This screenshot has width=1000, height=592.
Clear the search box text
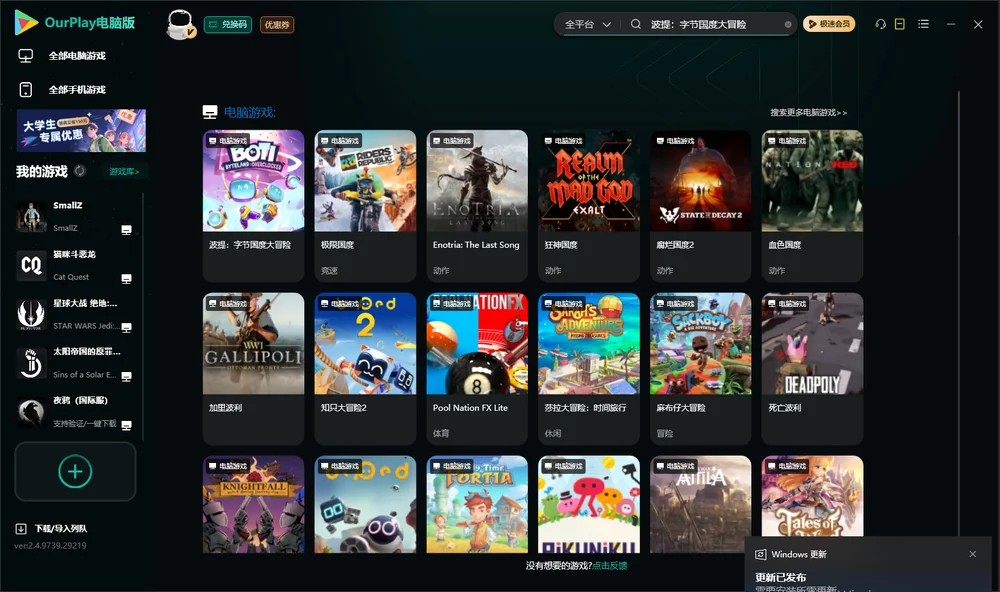coord(788,24)
